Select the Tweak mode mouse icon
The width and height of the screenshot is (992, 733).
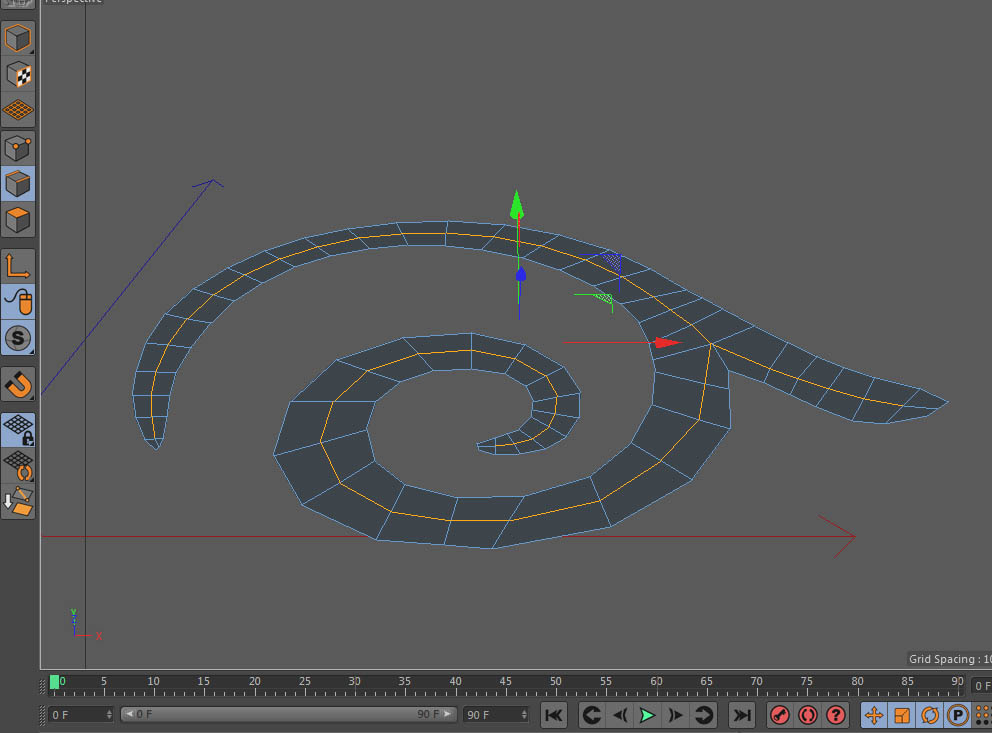[x=18, y=302]
